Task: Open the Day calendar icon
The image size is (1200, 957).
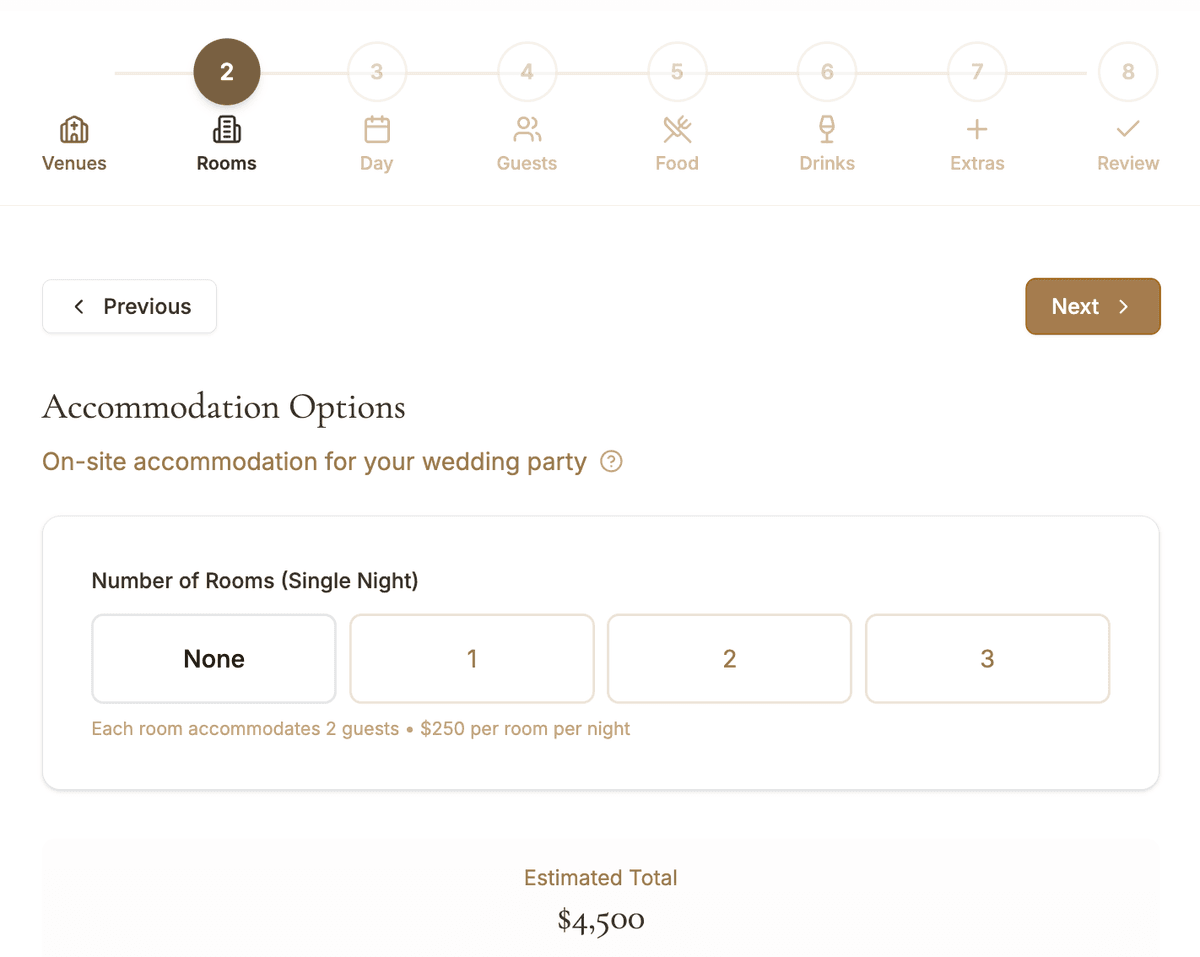Action: coord(376,129)
